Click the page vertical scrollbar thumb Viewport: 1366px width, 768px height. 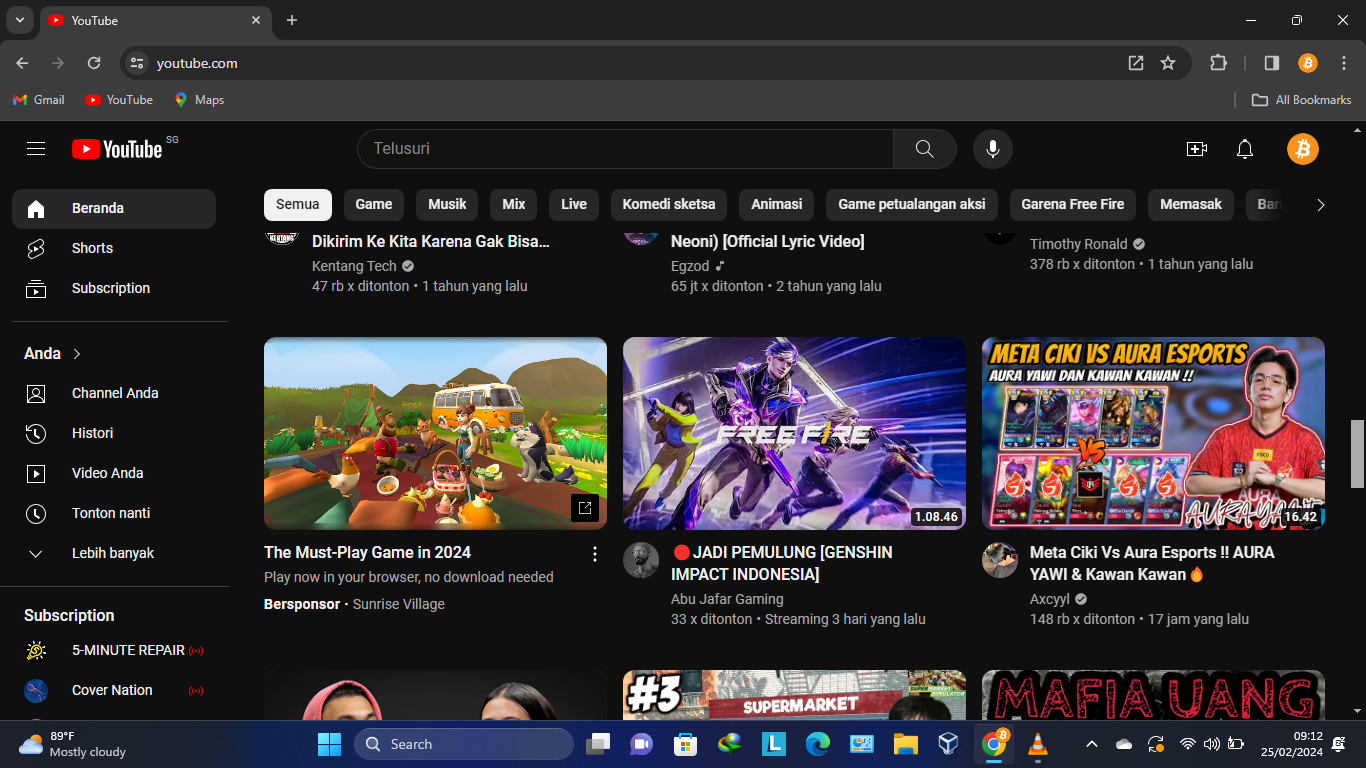pos(1357,453)
